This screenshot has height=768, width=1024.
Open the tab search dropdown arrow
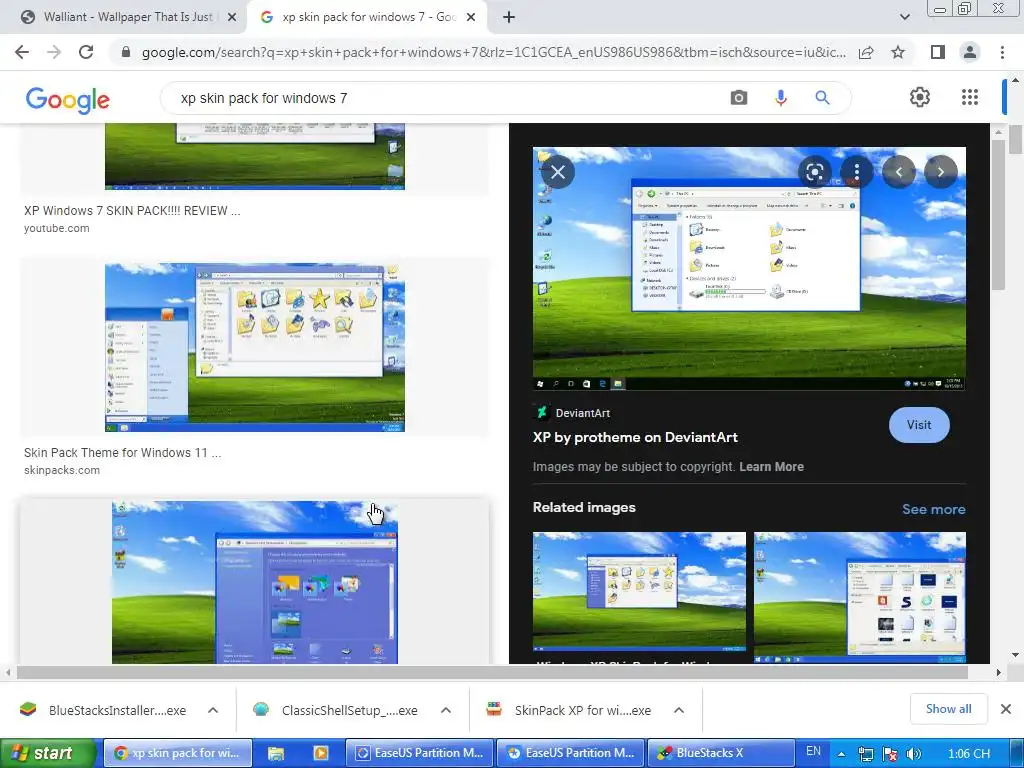coord(904,17)
